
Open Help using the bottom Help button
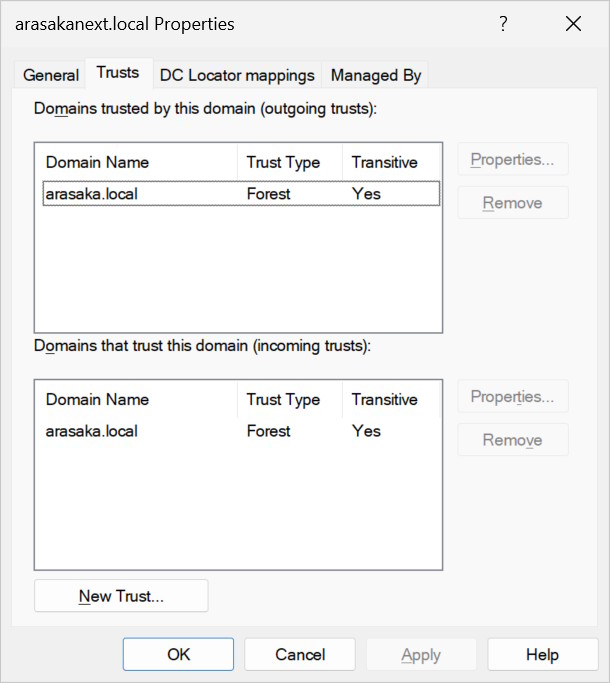pos(542,655)
